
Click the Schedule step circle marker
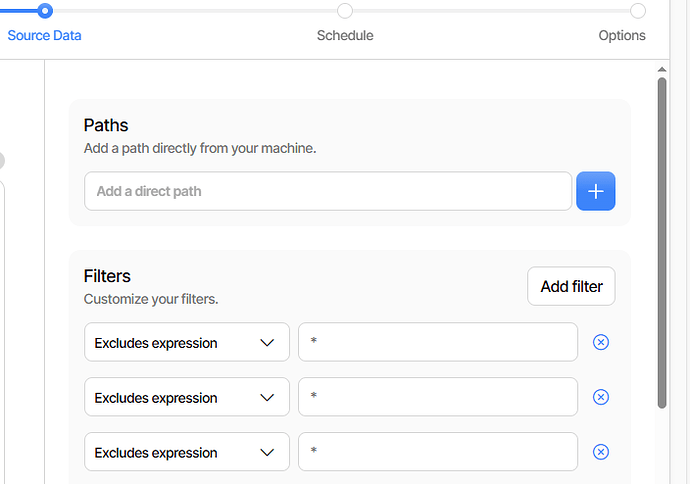point(345,11)
